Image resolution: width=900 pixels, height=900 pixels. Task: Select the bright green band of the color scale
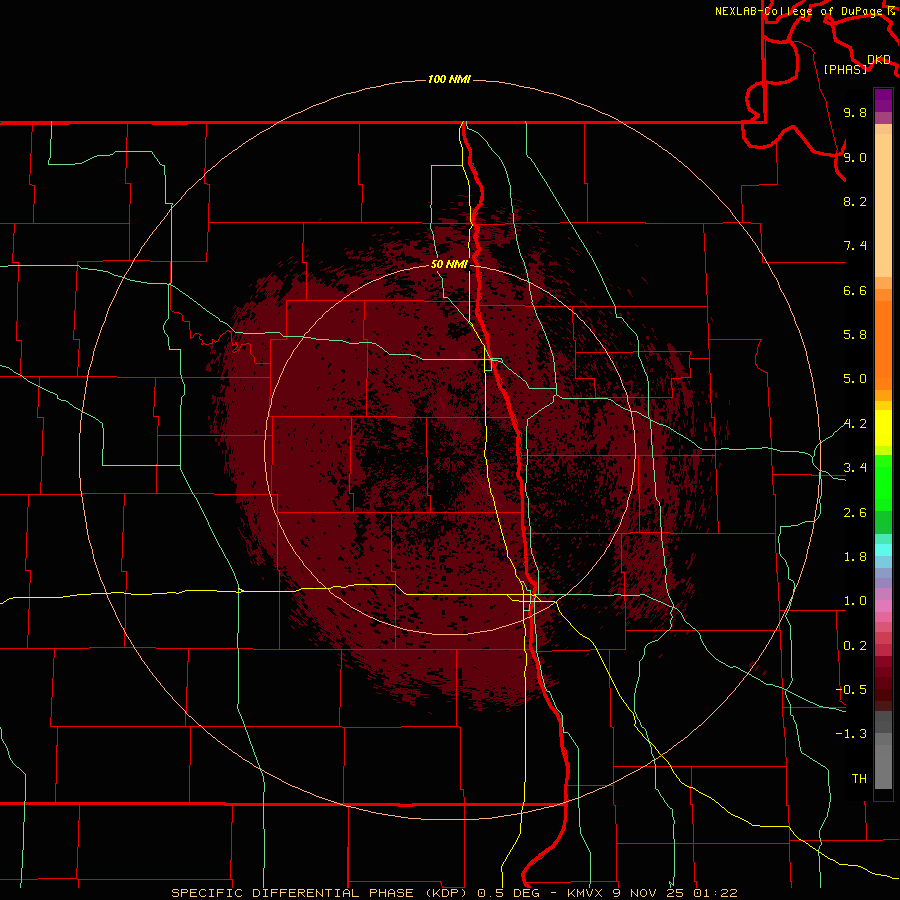(x=883, y=484)
